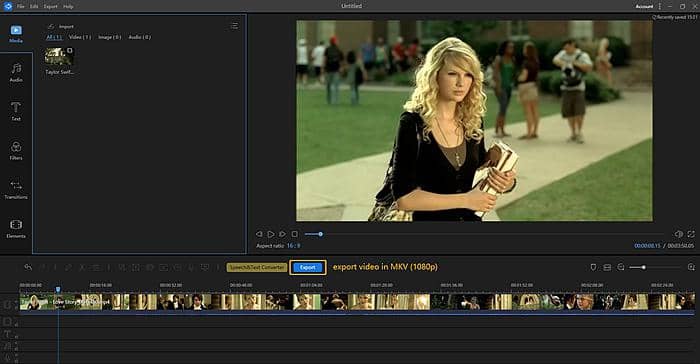This screenshot has height=364, width=700.
Task: Open the File menu
Action: tap(21, 6)
